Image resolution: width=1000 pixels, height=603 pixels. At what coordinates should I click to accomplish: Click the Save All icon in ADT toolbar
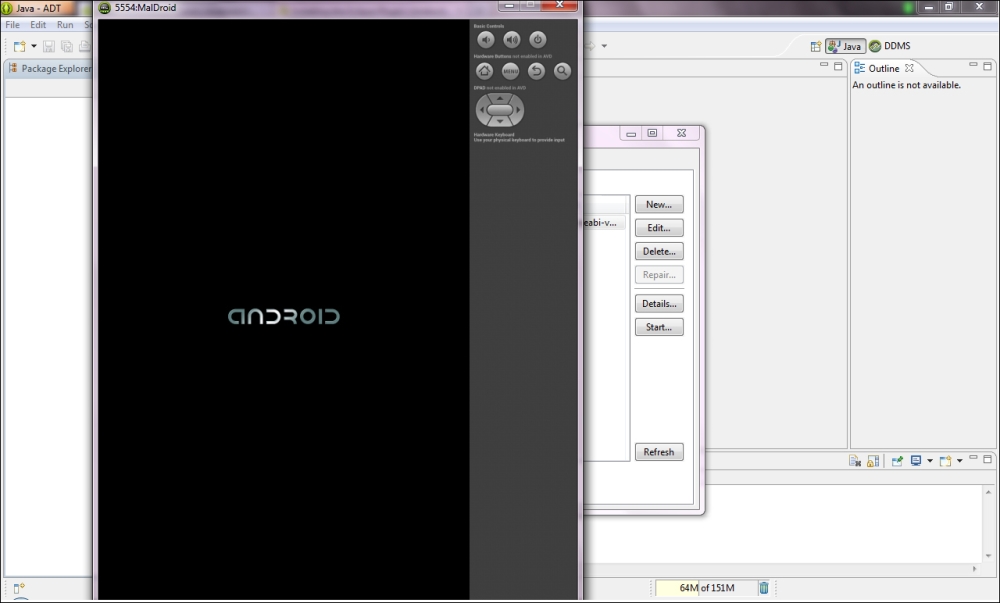point(66,46)
